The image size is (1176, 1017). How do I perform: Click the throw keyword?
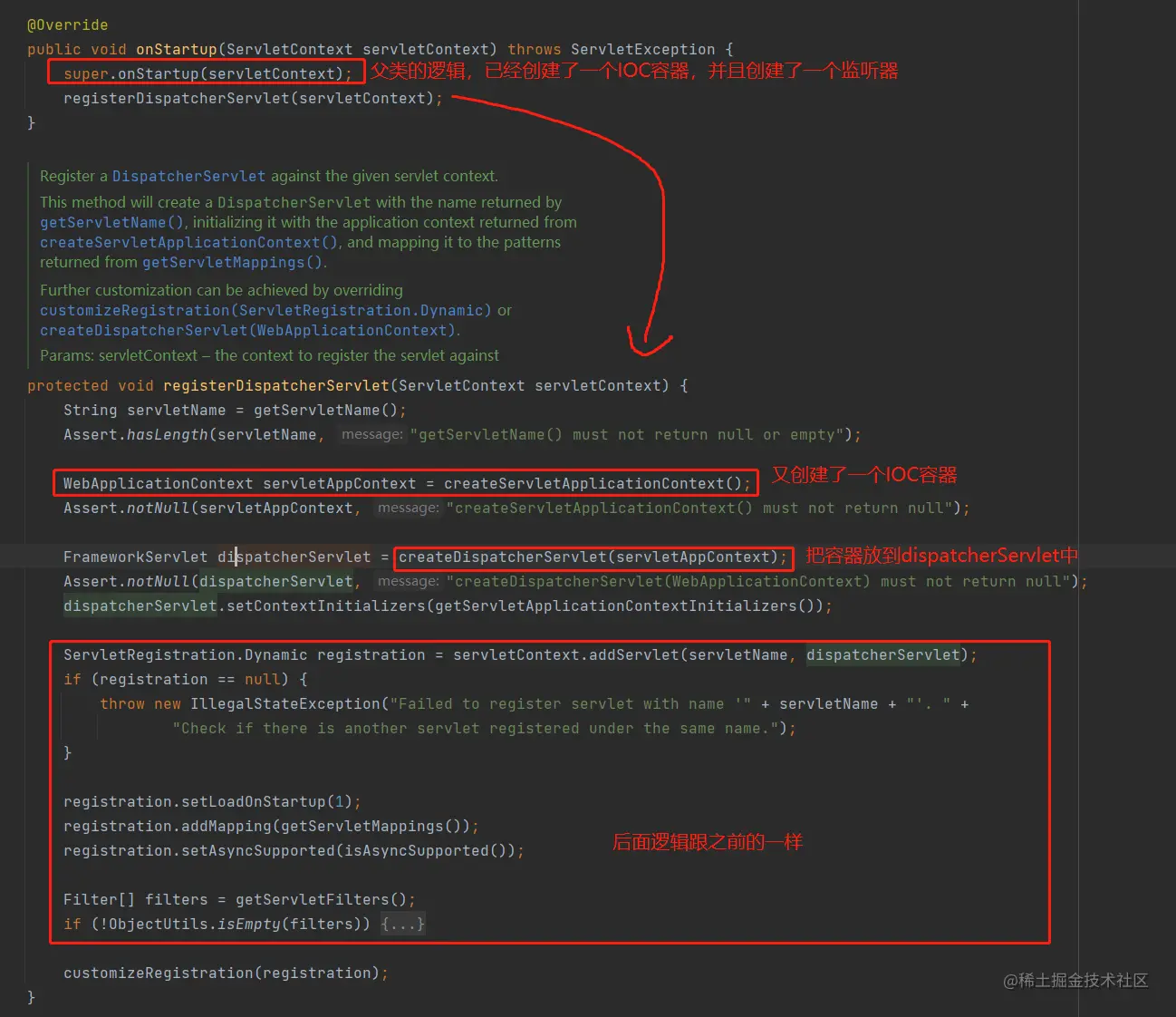pos(122,703)
